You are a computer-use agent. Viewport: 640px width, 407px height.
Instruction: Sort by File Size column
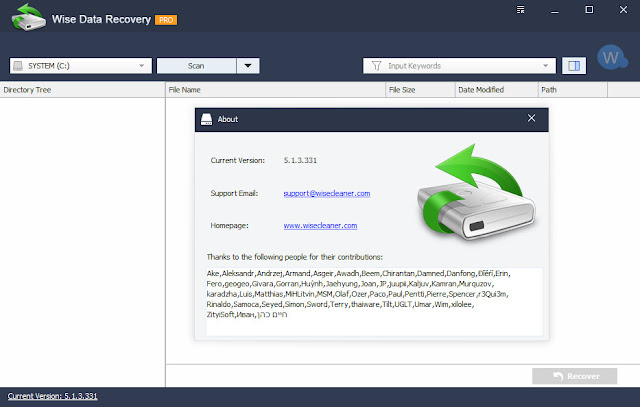pyautogui.click(x=420, y=90)
